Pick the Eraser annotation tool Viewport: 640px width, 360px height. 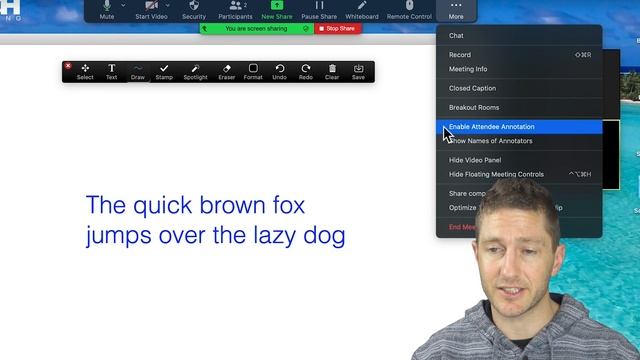click(227, 72)
